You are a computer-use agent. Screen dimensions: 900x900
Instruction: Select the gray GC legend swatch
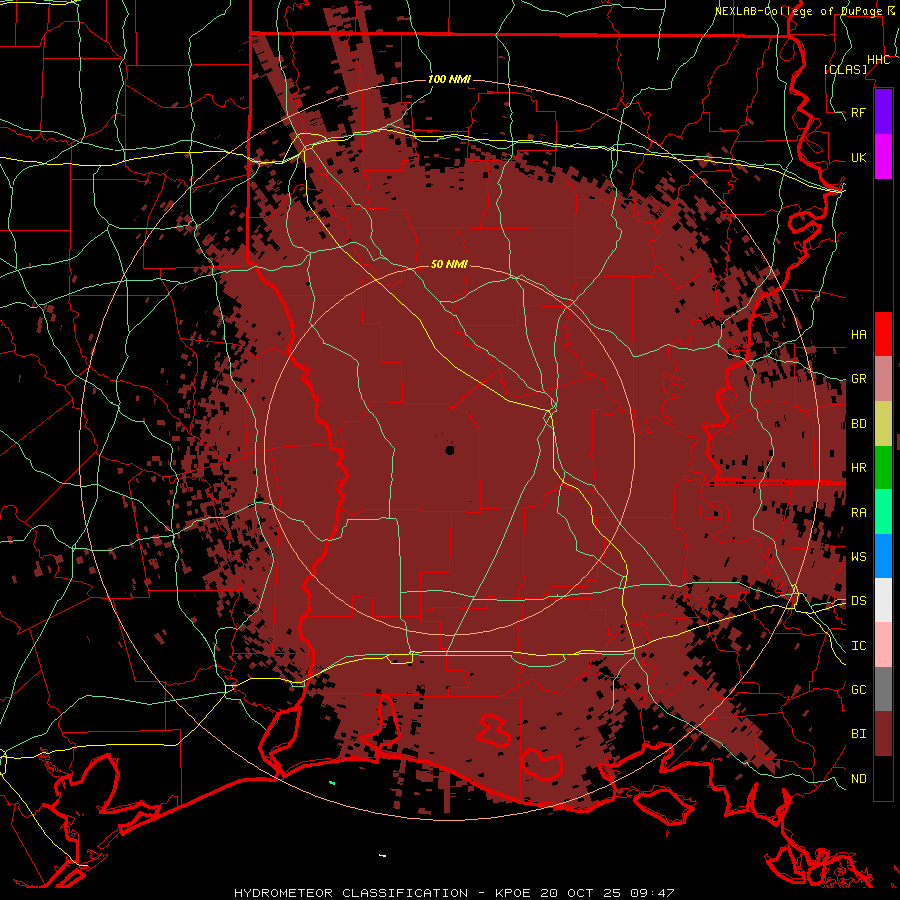pyautogui.click(x=883, y=689)
